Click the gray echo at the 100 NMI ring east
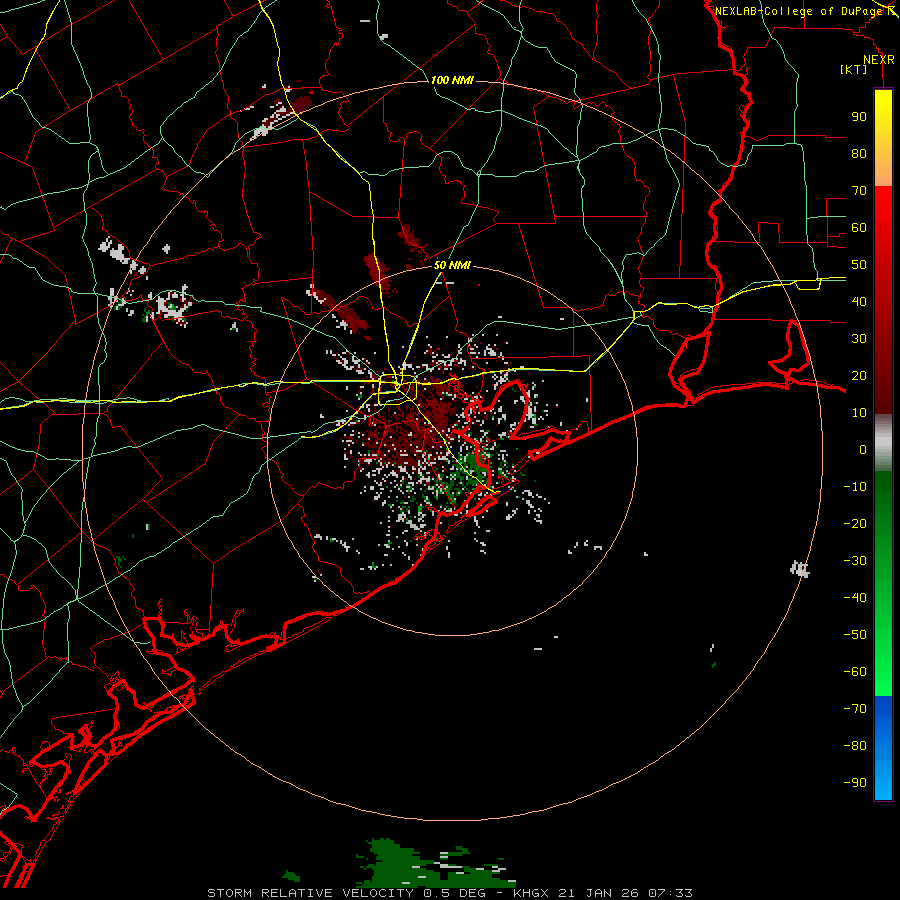The image size is (900, 900). [800, 569]
